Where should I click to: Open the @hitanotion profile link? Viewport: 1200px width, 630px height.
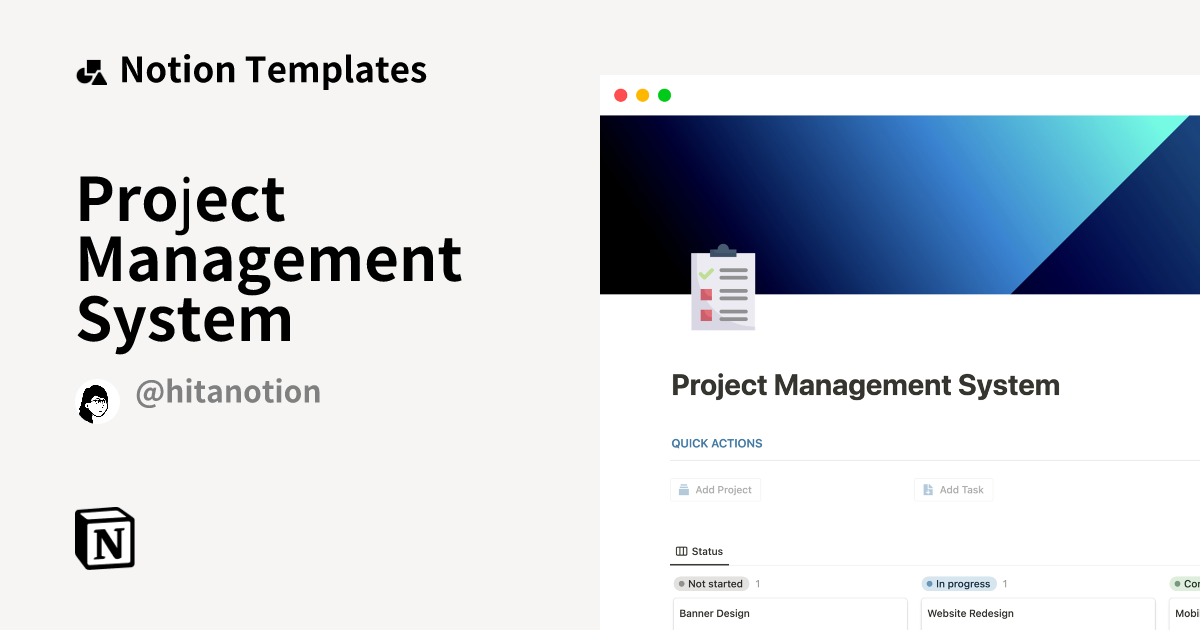click(228, 392)
